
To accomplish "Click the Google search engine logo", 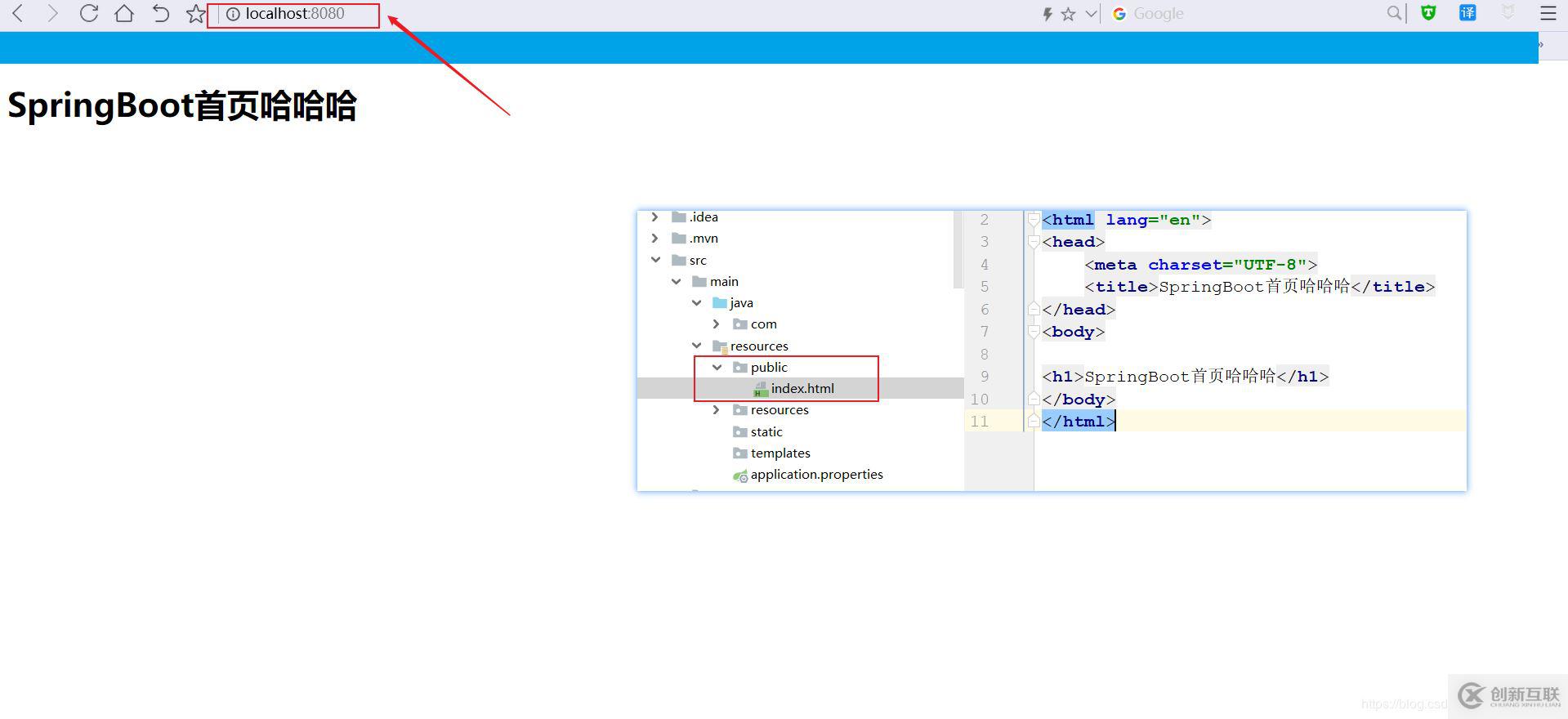I will click(1119, 14).
